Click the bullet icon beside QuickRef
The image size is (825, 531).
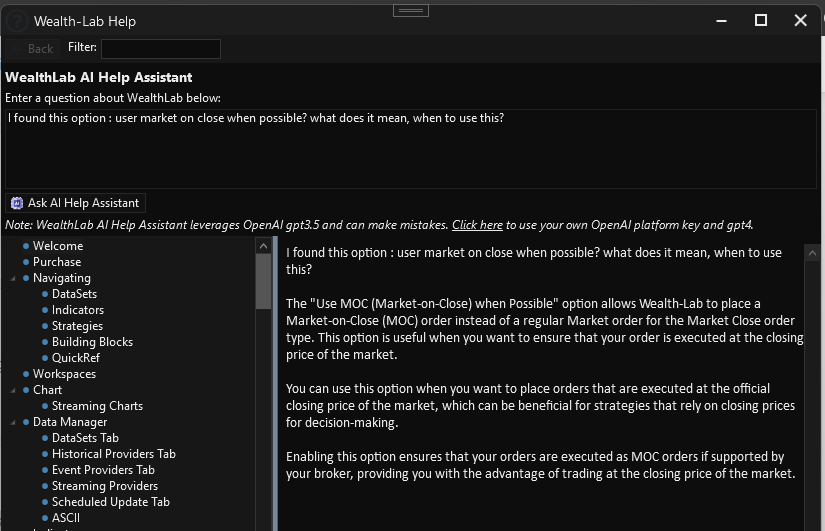(x=45, y=358)
